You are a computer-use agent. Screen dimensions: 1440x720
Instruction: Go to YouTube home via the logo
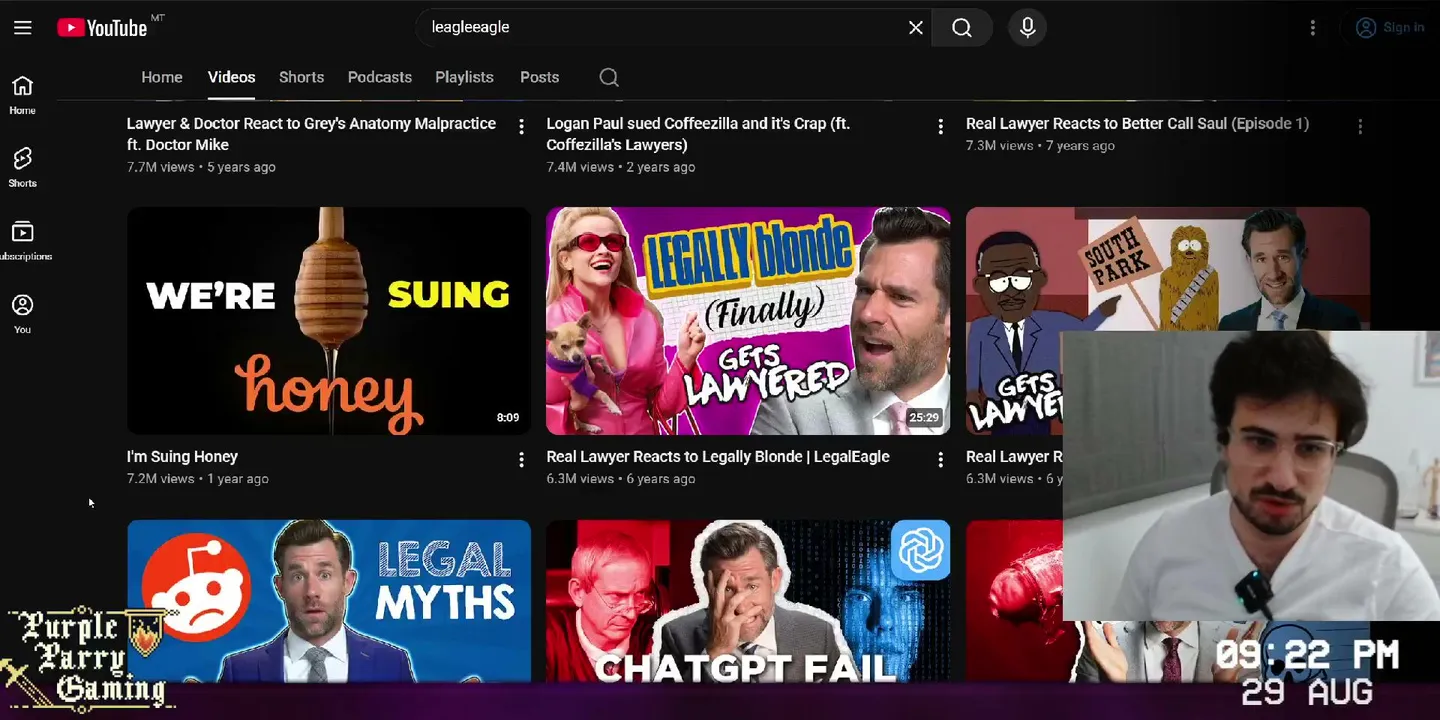103,27
